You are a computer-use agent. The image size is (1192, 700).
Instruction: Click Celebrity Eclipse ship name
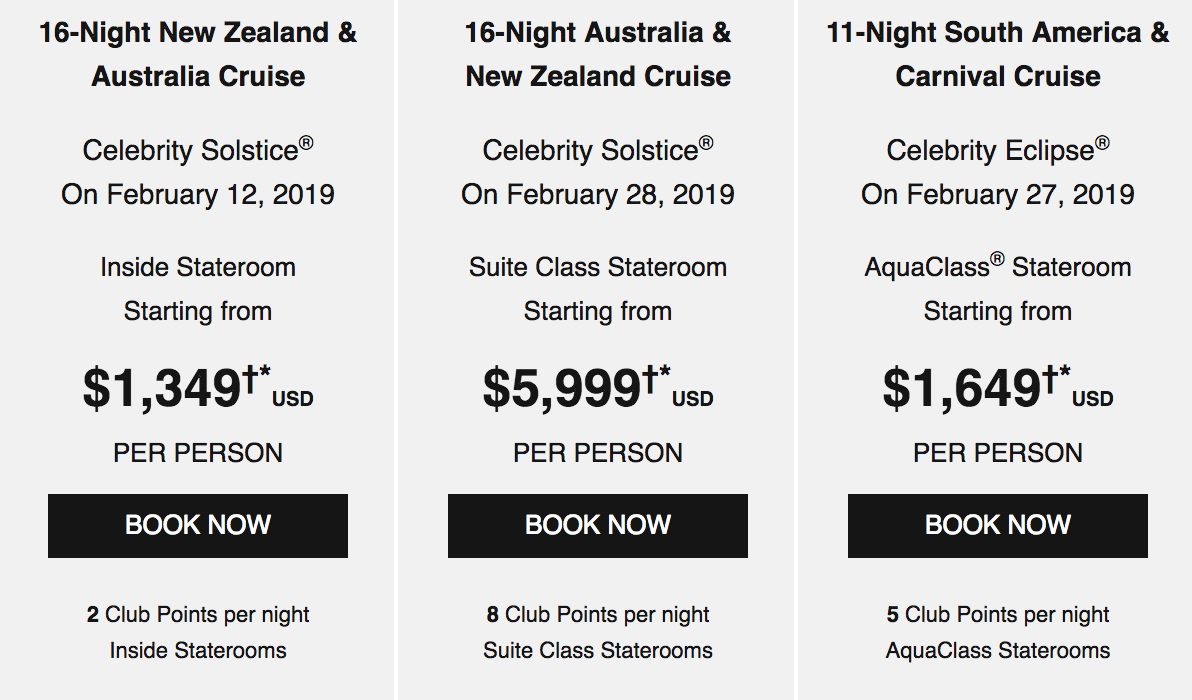(997, 150)
